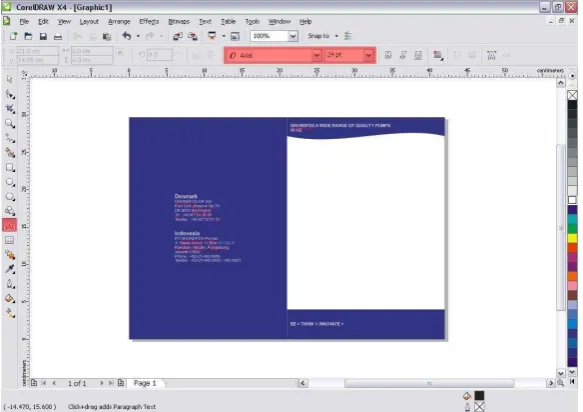Select the Basic Shapes tool
Screen dimensions: 583x412
click(x=10, y=211)
